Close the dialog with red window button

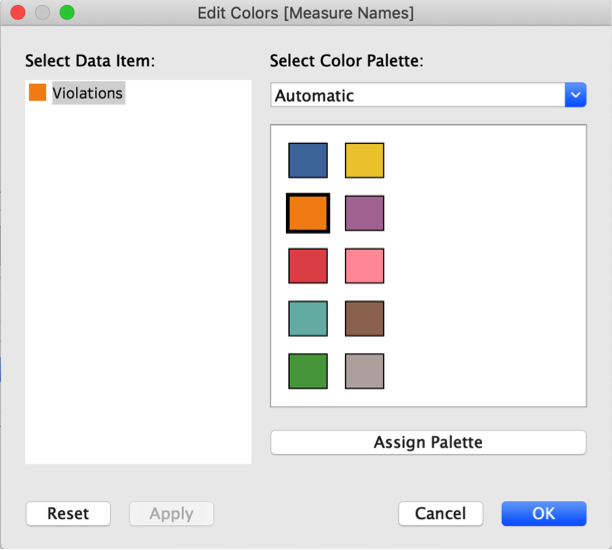(18, 13)
